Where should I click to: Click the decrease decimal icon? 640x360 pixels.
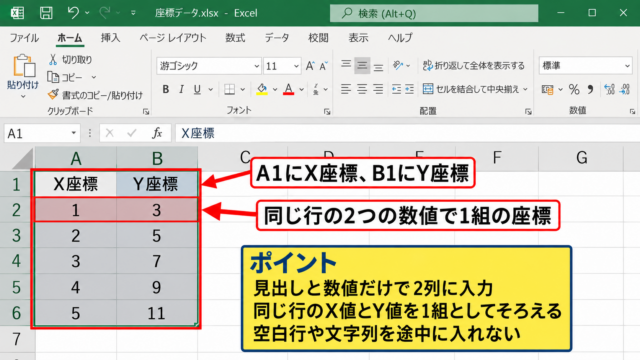tap(625, 89)
